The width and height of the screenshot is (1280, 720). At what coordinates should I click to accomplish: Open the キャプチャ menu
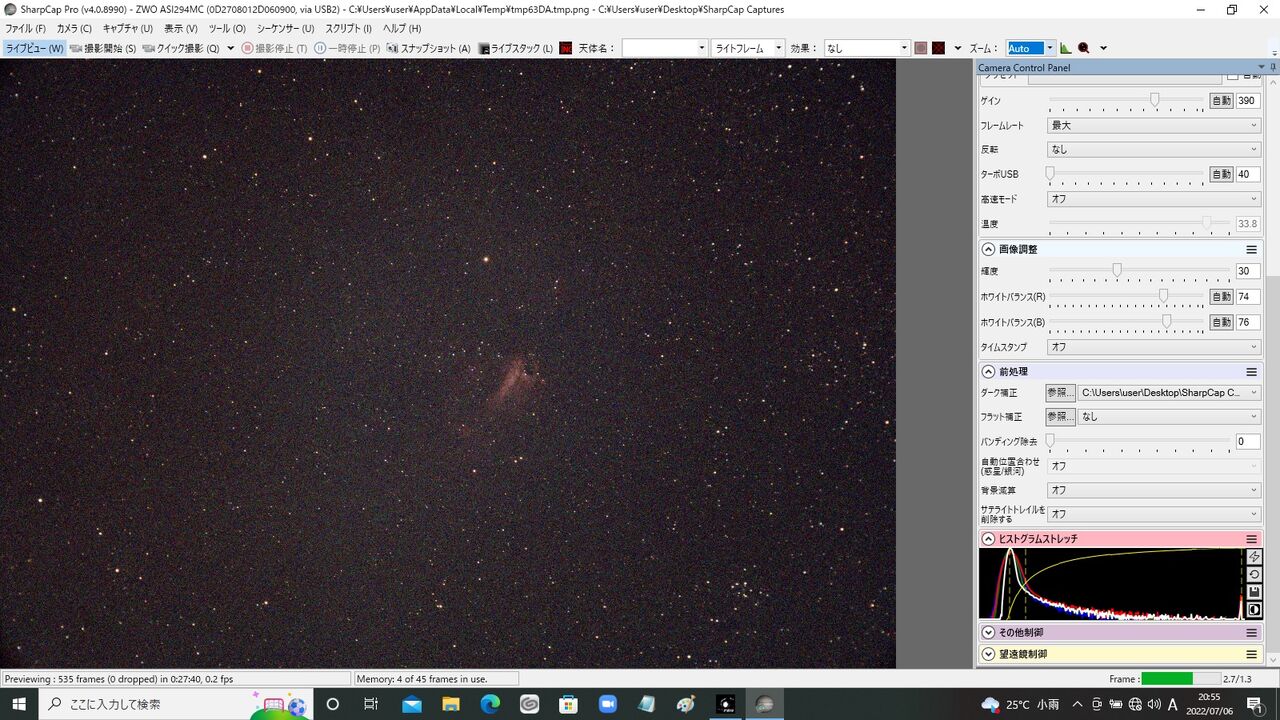tap(128, 29)
